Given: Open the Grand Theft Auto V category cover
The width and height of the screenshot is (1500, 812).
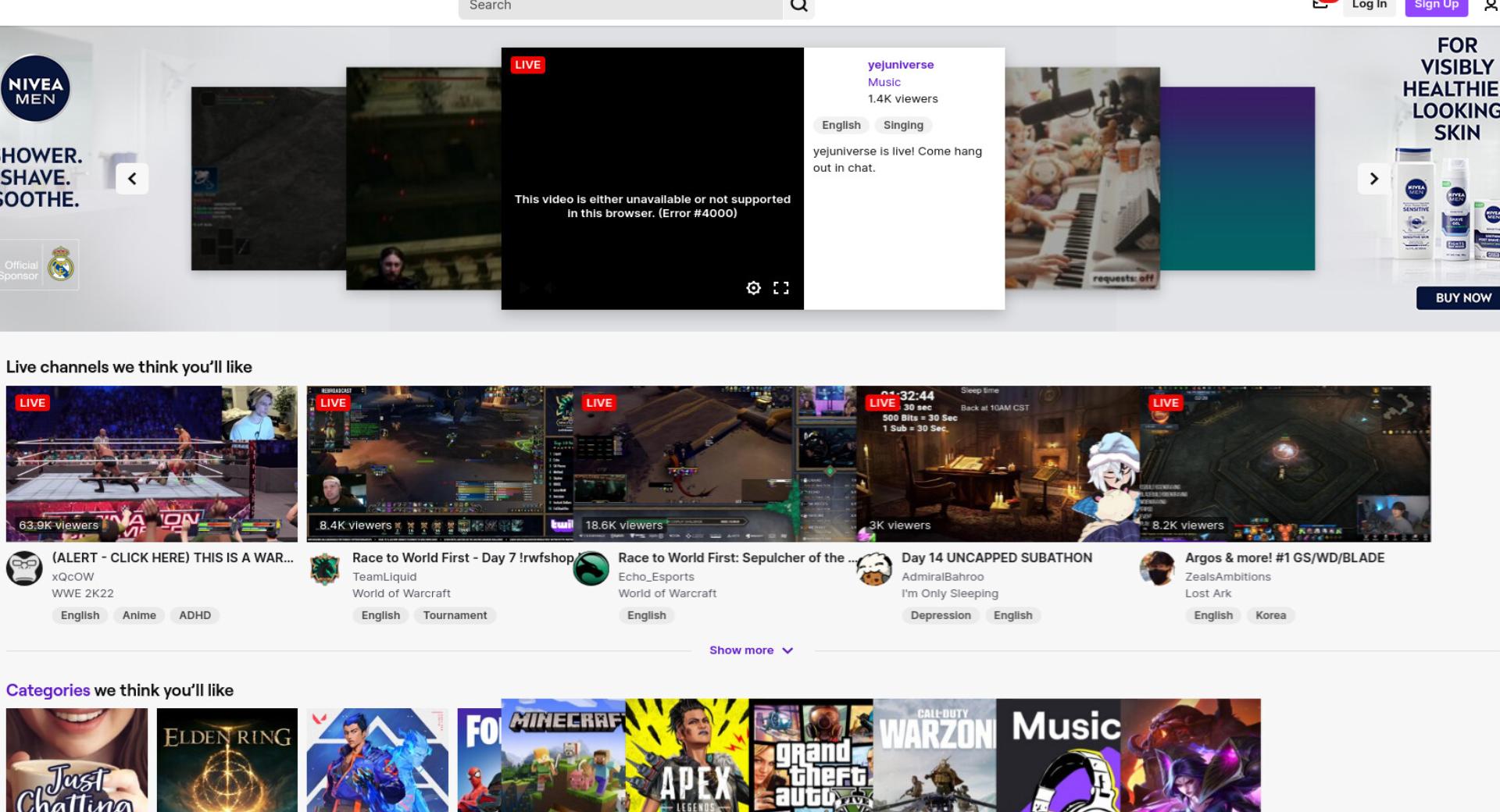Looking at the screenshot, I should click(811, 756).
